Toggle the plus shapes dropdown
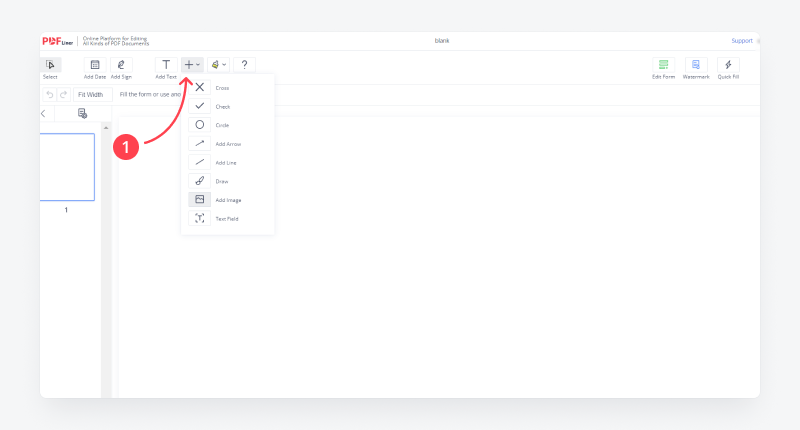 tap(192, 65)
